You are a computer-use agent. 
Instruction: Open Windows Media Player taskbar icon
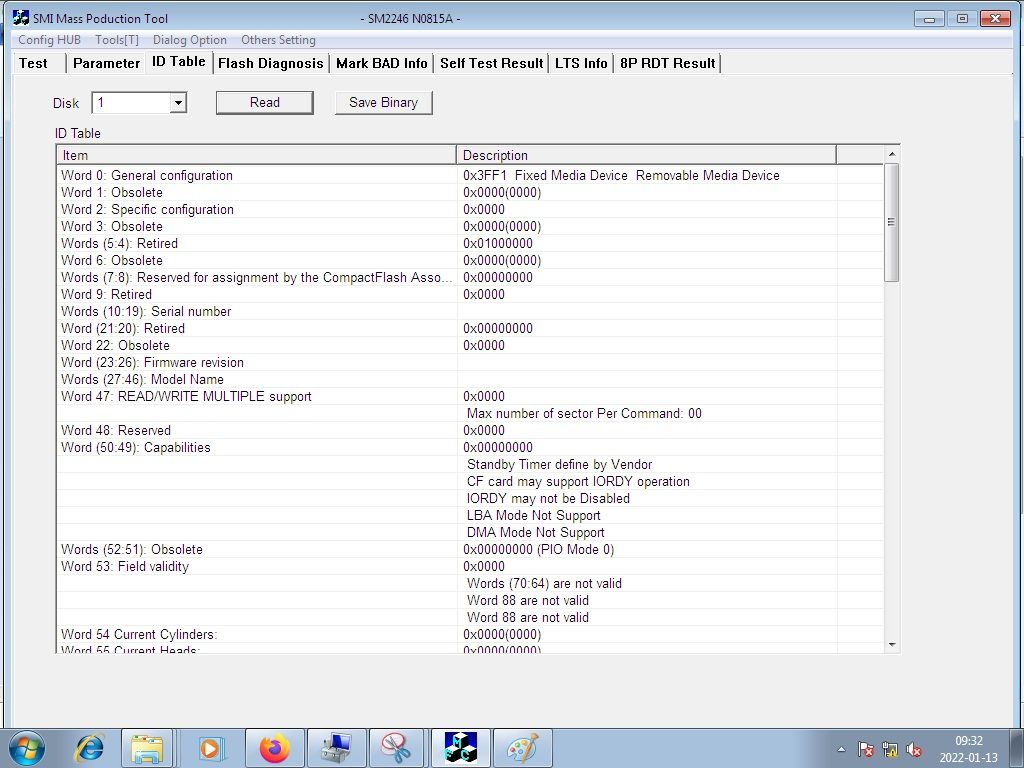click(x=212, y=748)
